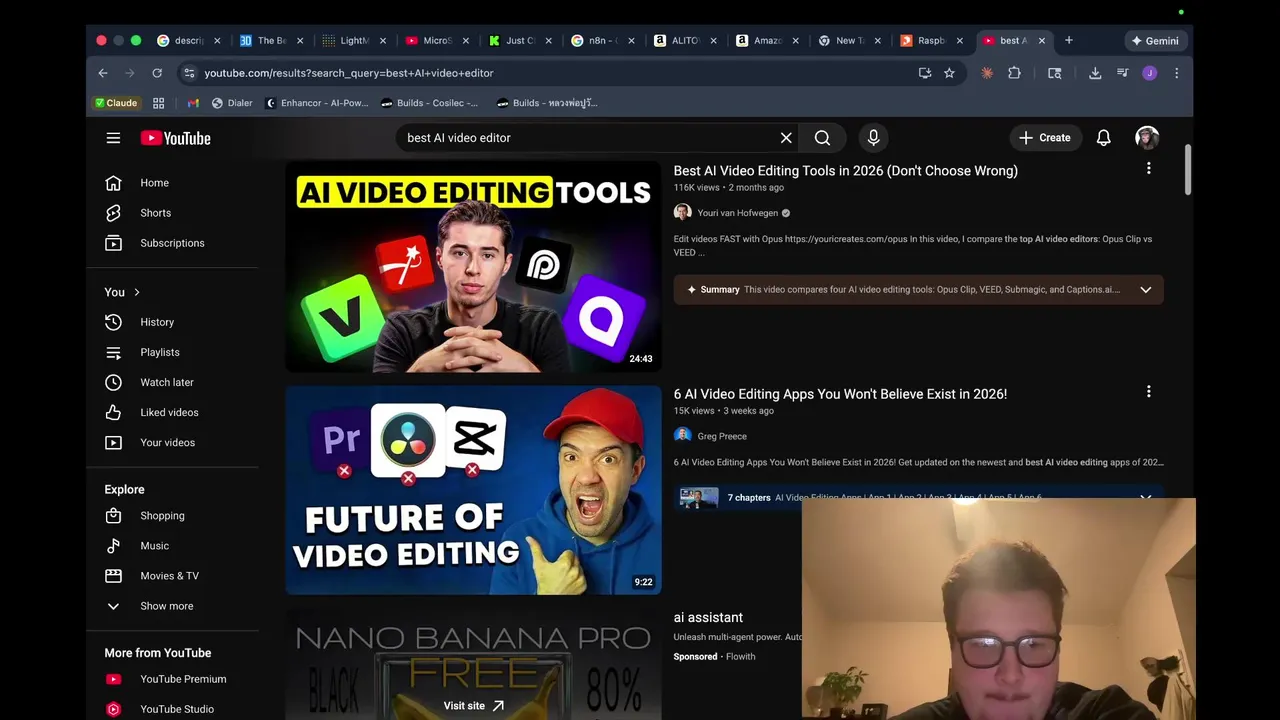Screen dimensions: 1280x720
Task: Close the active best AI tab
Action: click(1041, 41)
